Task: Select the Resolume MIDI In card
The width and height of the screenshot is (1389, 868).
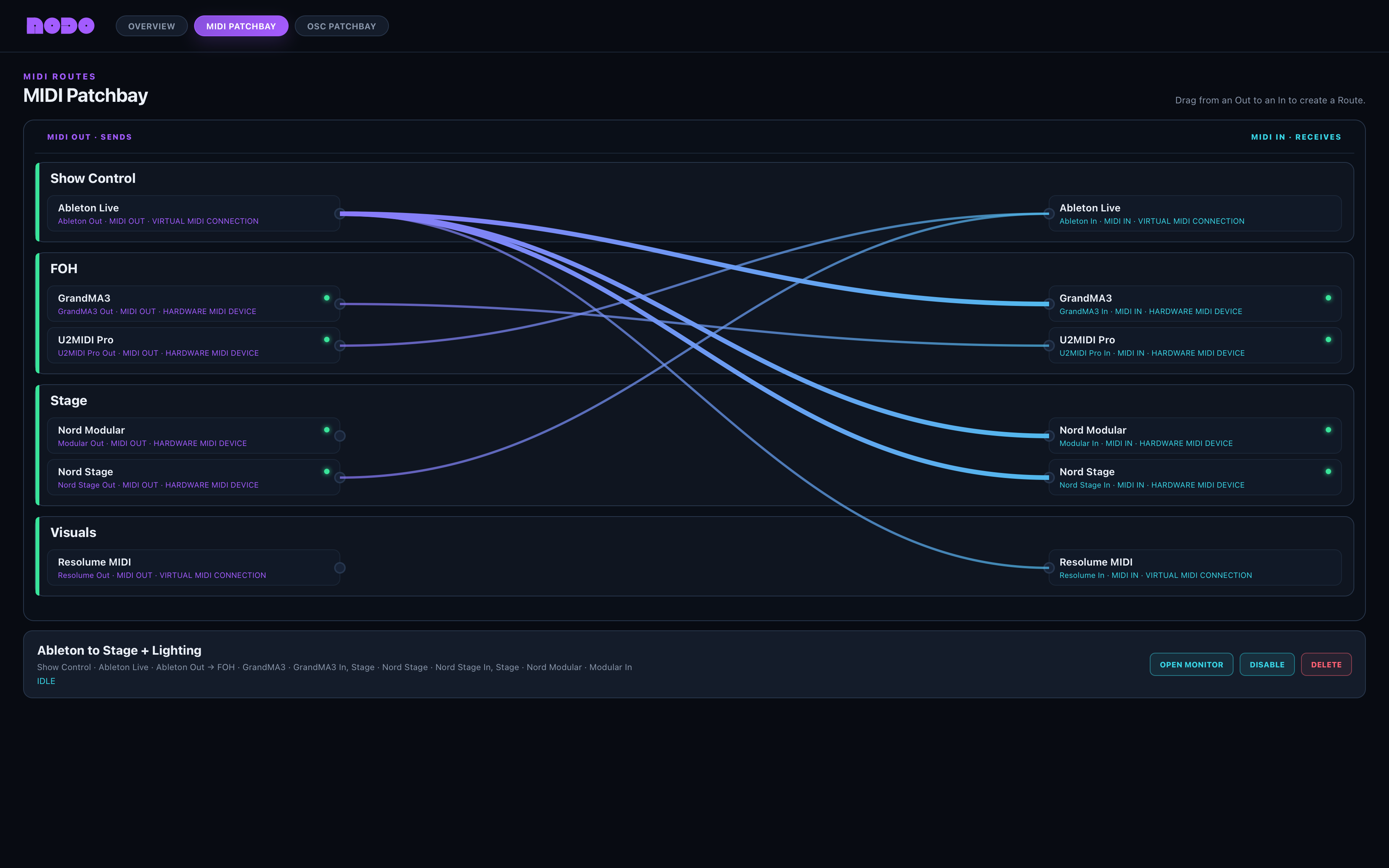Action: pyautogui.click(x=1195, y=568)
